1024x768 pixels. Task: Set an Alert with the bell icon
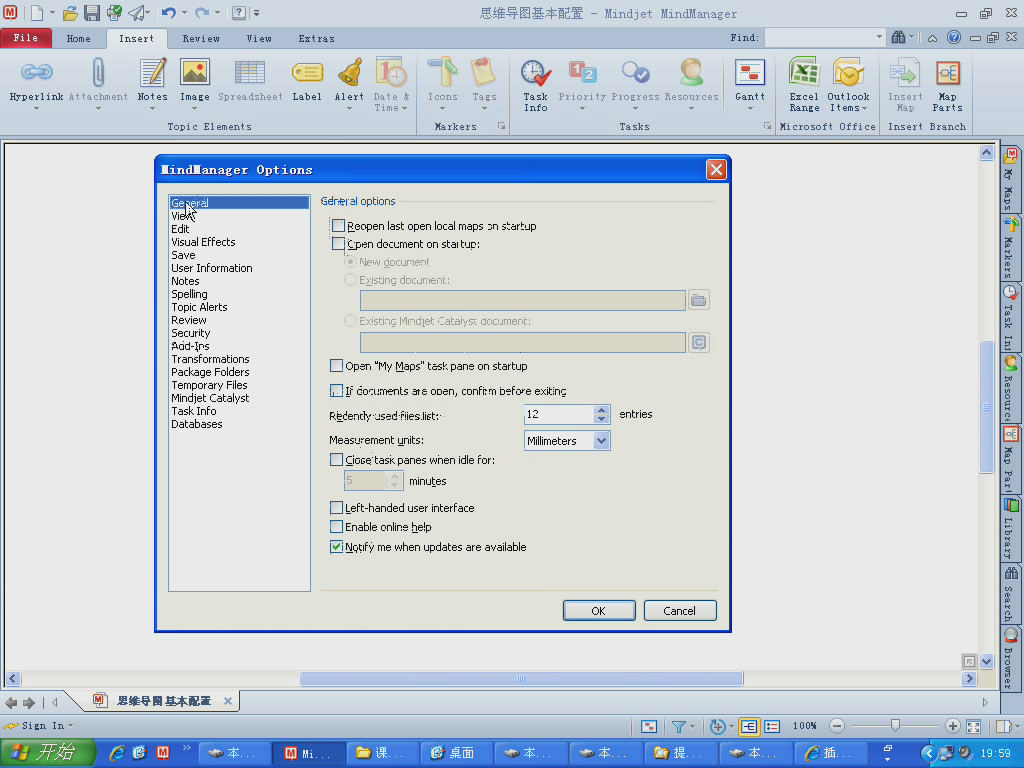click(x=349, y=80)
